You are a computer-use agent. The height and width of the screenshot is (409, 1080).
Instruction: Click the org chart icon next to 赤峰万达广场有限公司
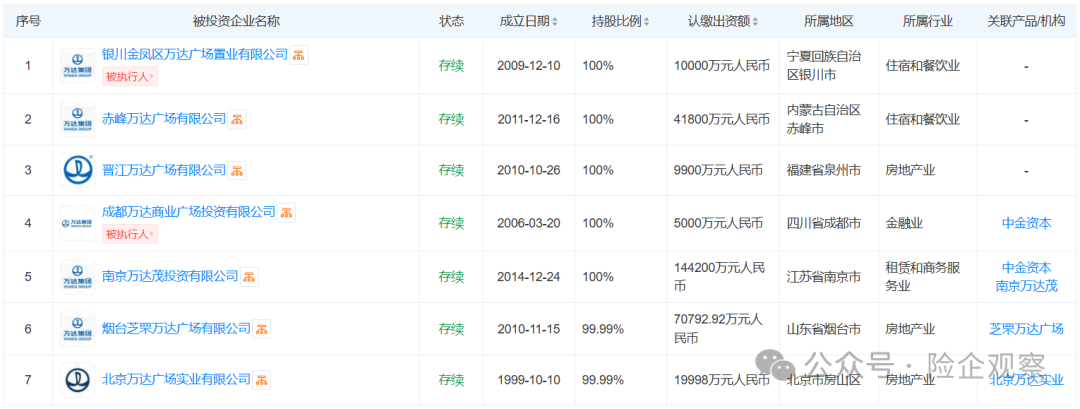[238, 119]
